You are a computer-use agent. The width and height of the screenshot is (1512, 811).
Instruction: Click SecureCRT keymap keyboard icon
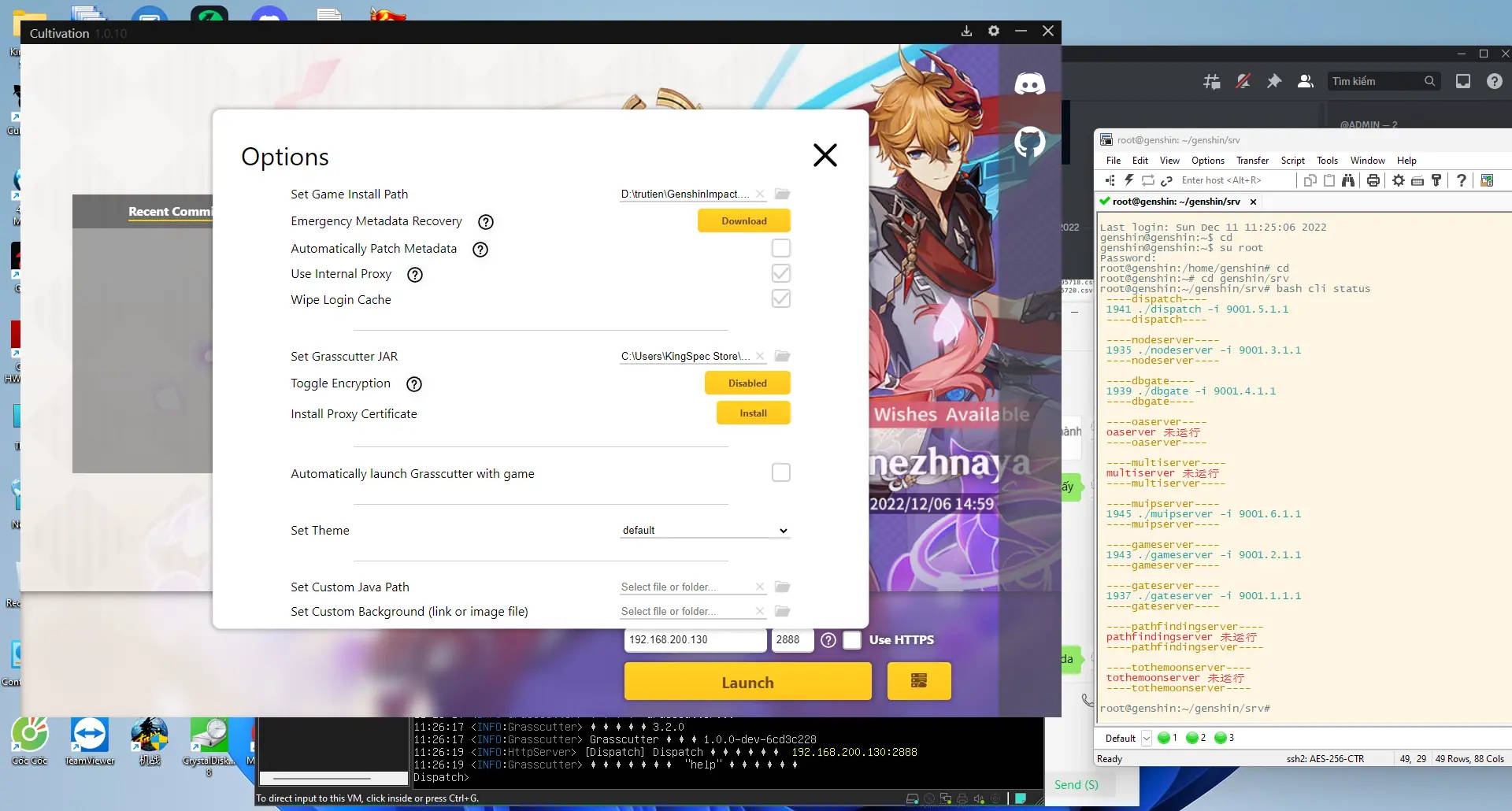[x=1417, y=180]
